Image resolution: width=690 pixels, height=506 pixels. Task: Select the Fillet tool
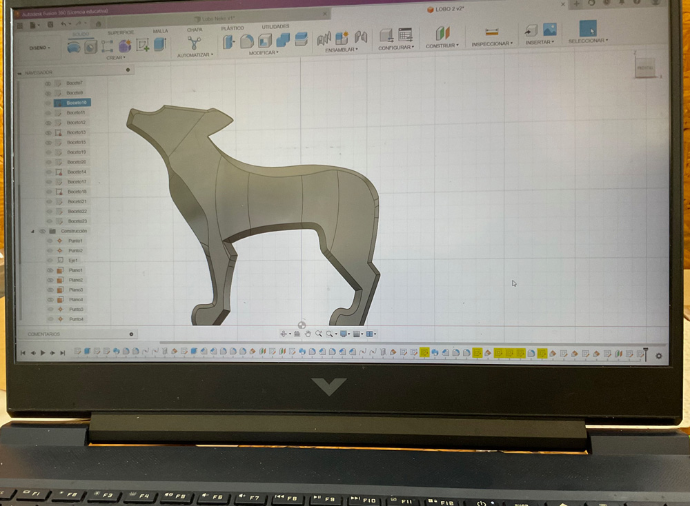(x=247, y=41)
